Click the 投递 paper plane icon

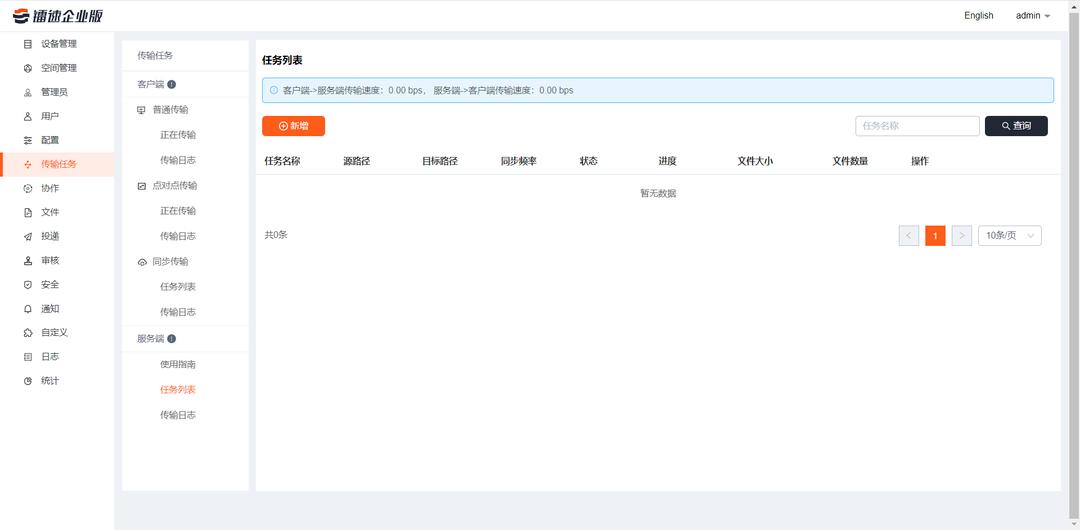tap(28, 236)
